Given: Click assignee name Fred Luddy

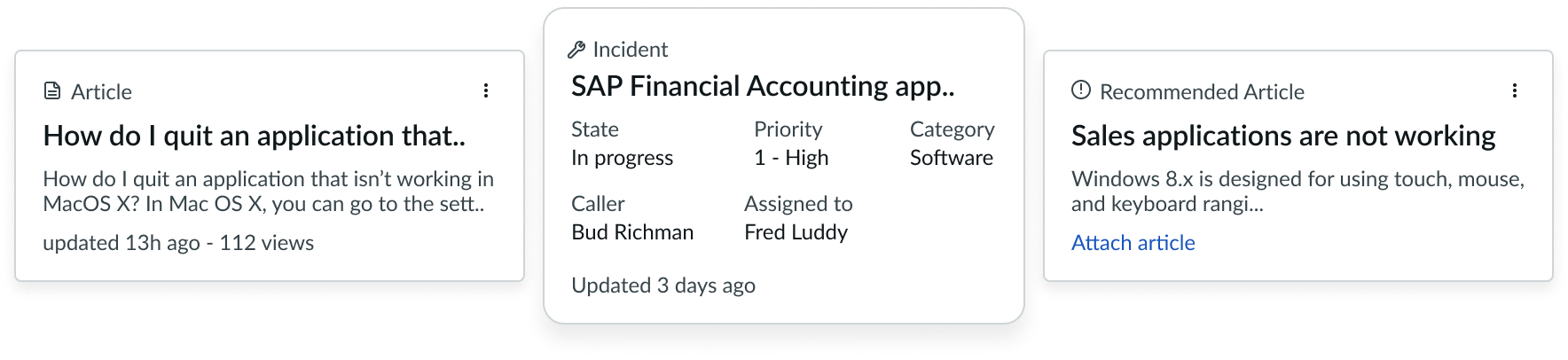Looking at the screenshot, I should [796, 232].
